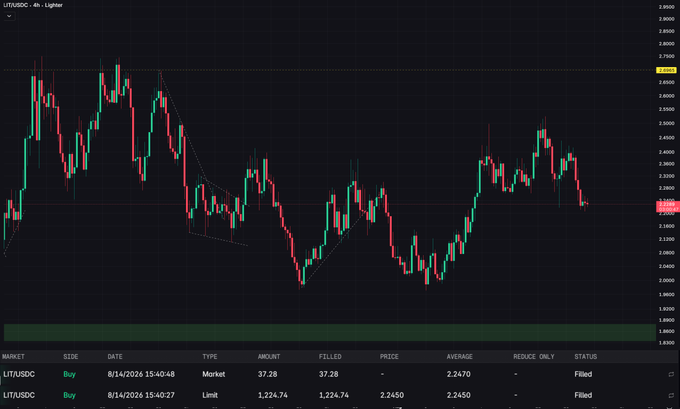
Task: Click the LIT/USDC · 4h · Lighter chart title
Action: [x=33, y=5]
